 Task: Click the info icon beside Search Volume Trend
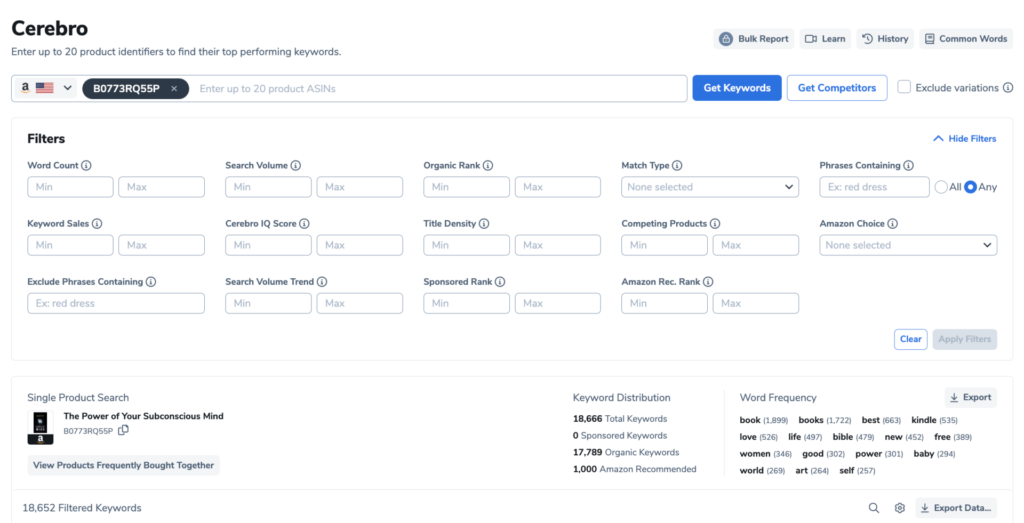[322, 282]
